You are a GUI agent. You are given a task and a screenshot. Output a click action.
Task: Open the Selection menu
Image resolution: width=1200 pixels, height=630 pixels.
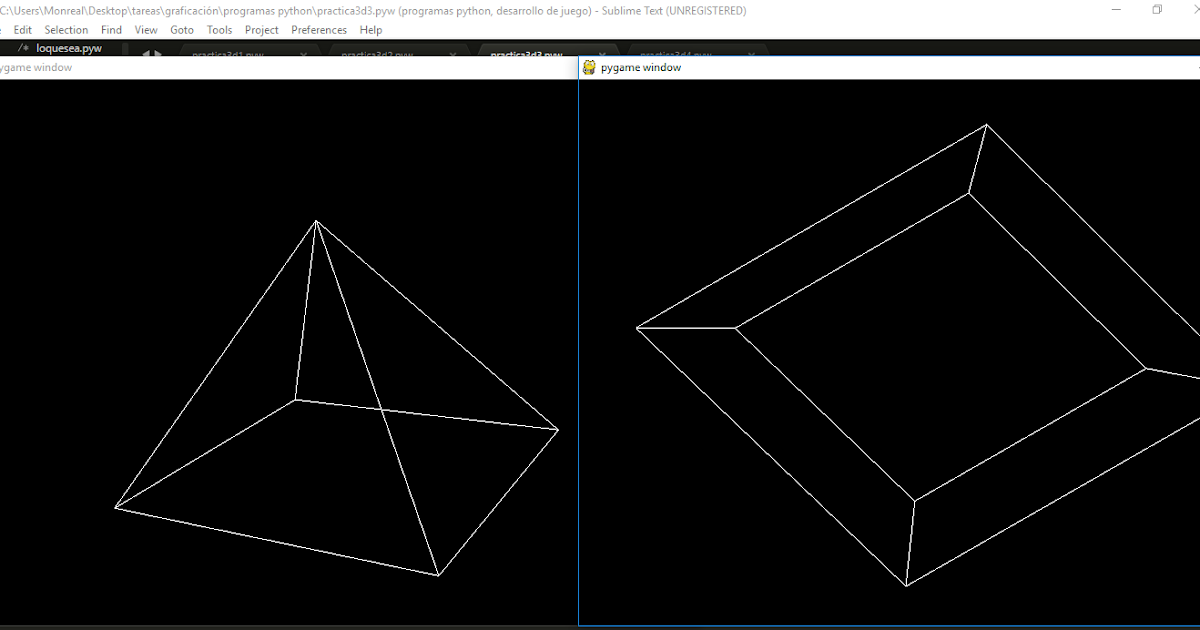[x=66, y=29]
